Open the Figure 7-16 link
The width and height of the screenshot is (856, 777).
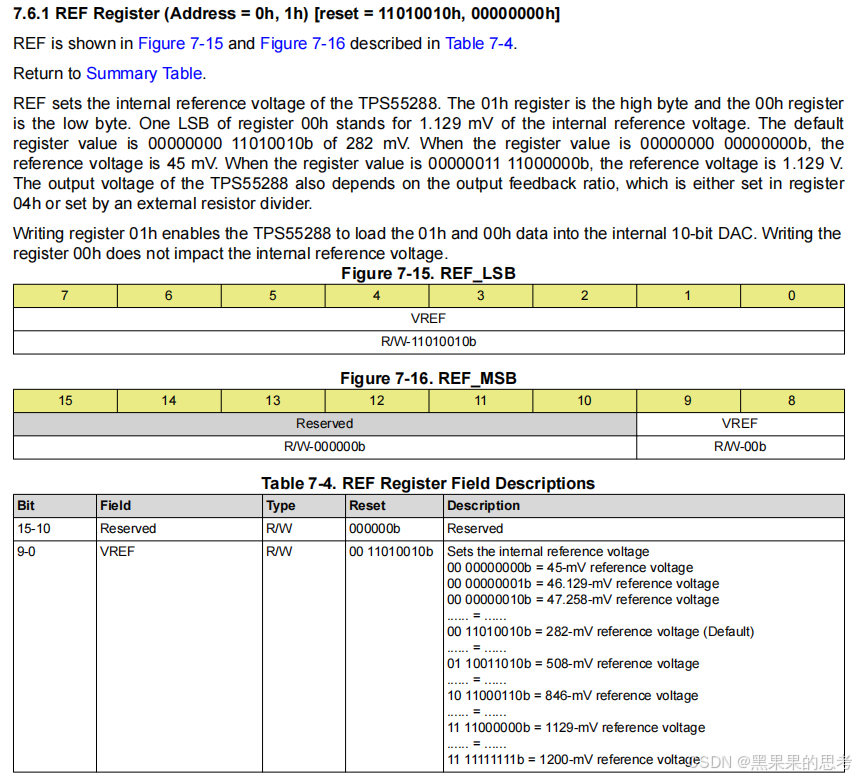point(302,44)
